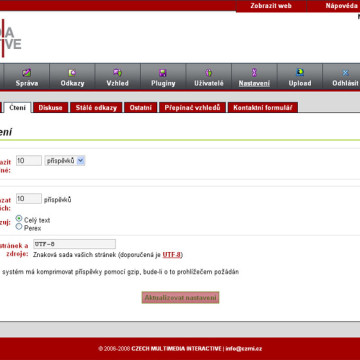Focus the UTF-8 character set field
Screen dimensions: 360x360
point(74,244)
